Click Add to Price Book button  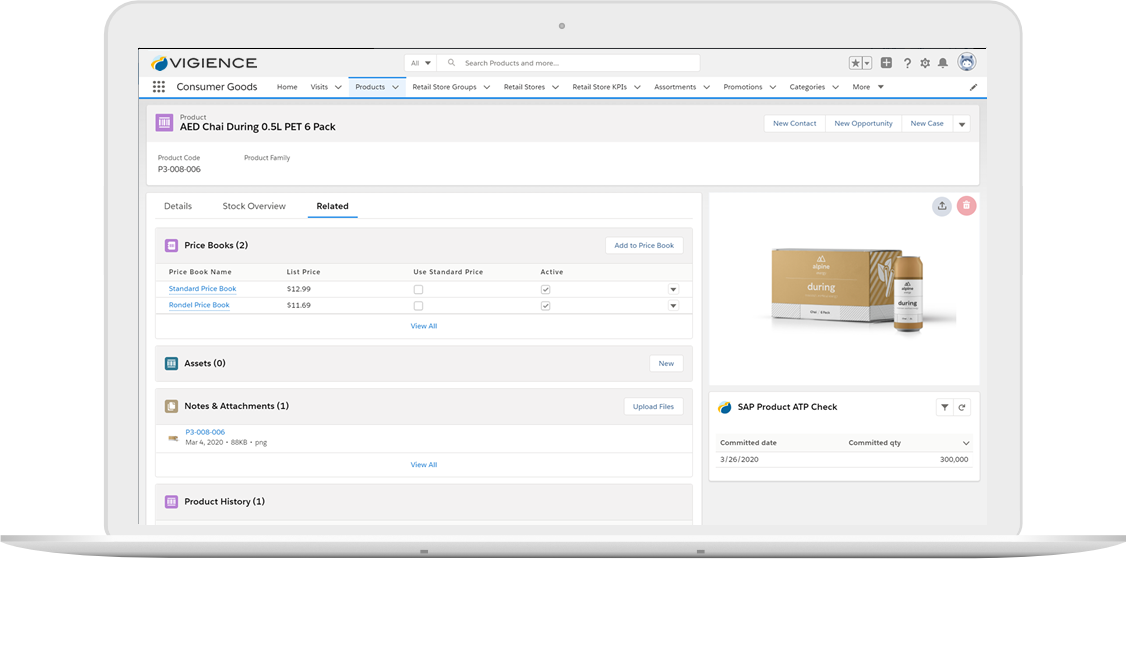coord(644,246)
